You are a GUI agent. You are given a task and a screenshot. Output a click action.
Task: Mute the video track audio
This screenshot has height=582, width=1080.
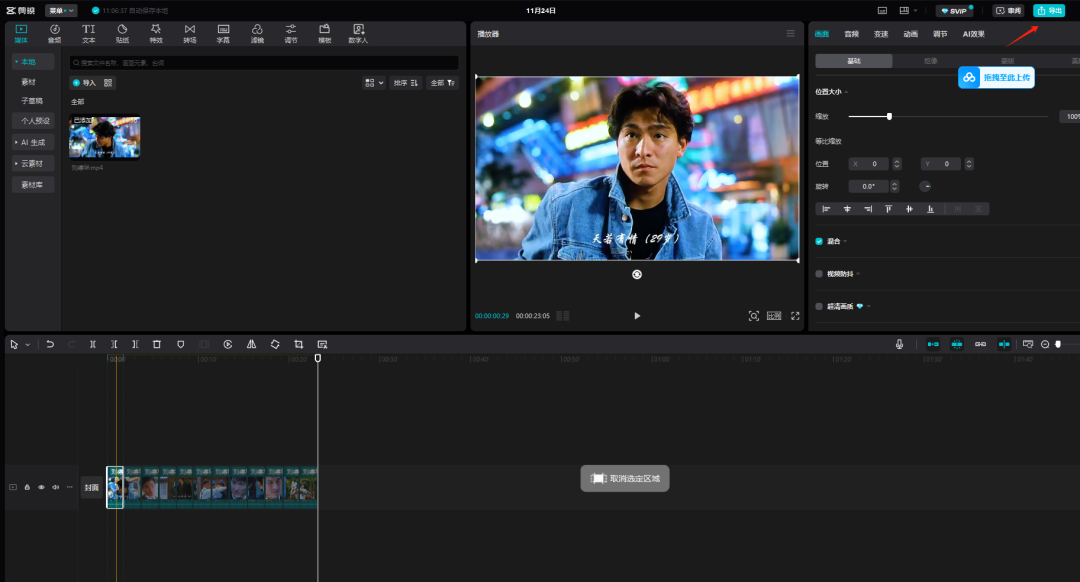point(56,487)
